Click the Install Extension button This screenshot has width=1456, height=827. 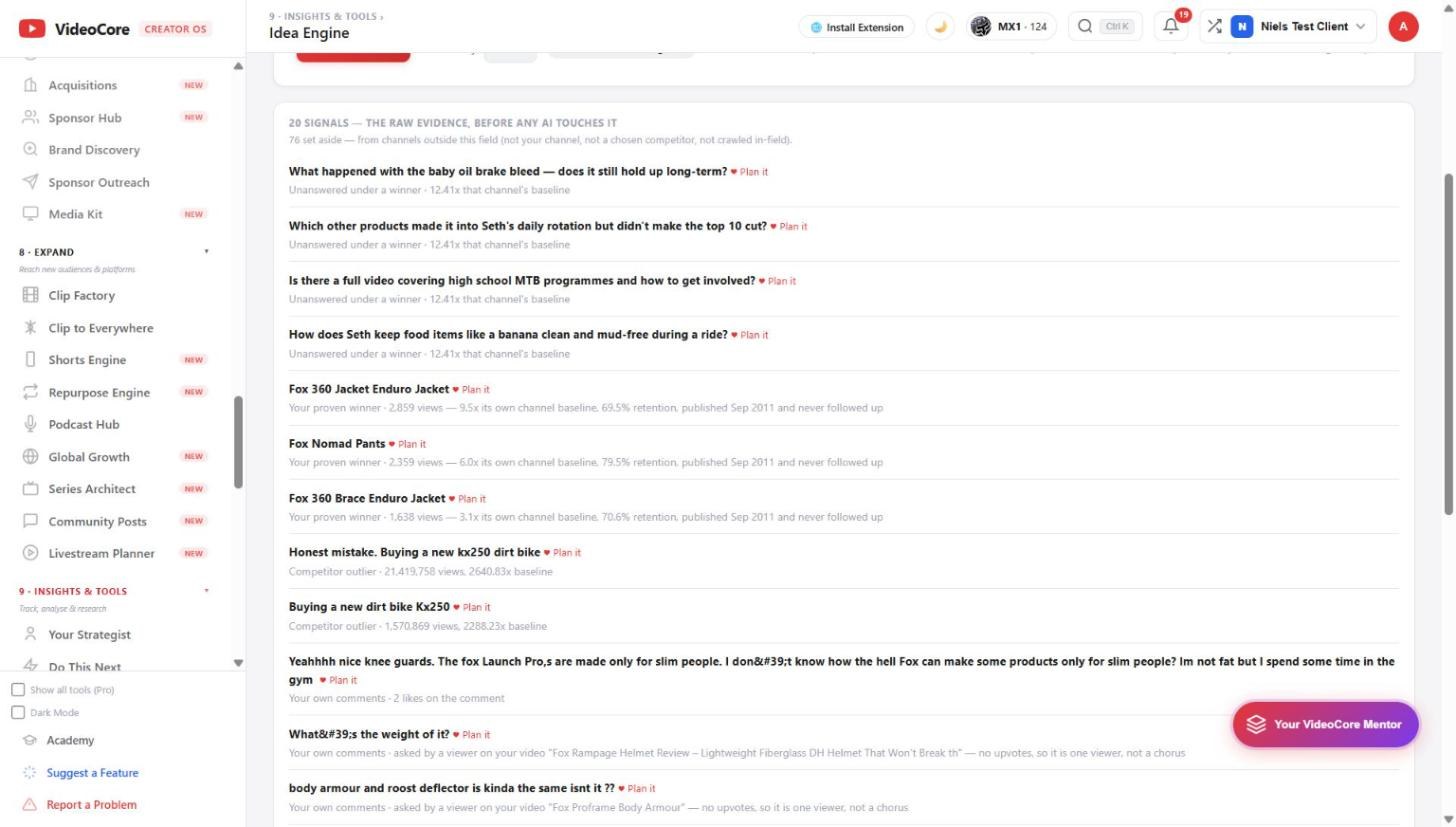[857, 27]
